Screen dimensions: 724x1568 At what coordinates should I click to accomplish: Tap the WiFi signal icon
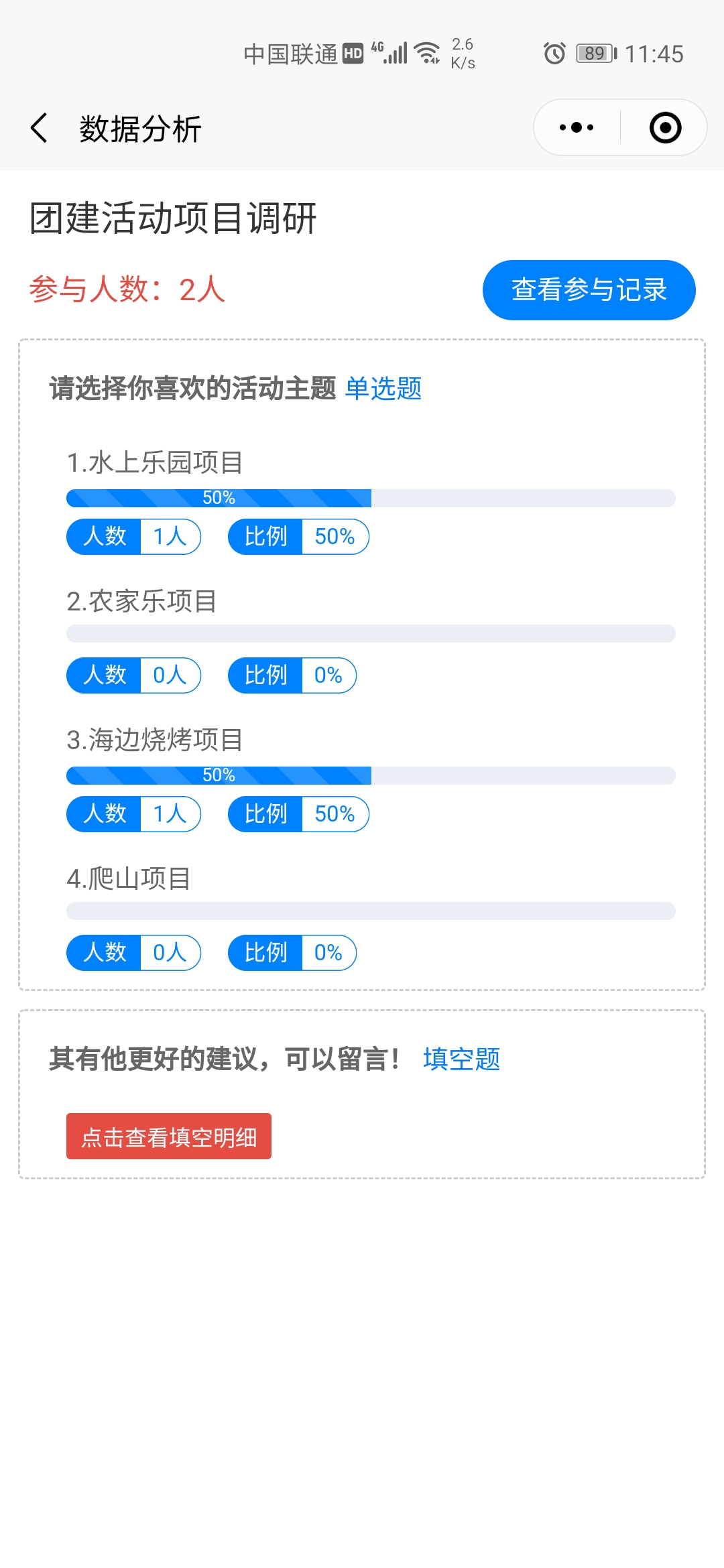pos(427,52)
